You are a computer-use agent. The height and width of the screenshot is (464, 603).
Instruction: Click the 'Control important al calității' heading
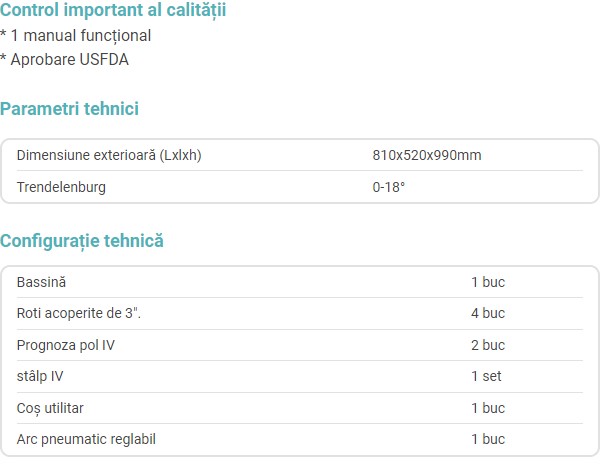[x=113, y=10]
